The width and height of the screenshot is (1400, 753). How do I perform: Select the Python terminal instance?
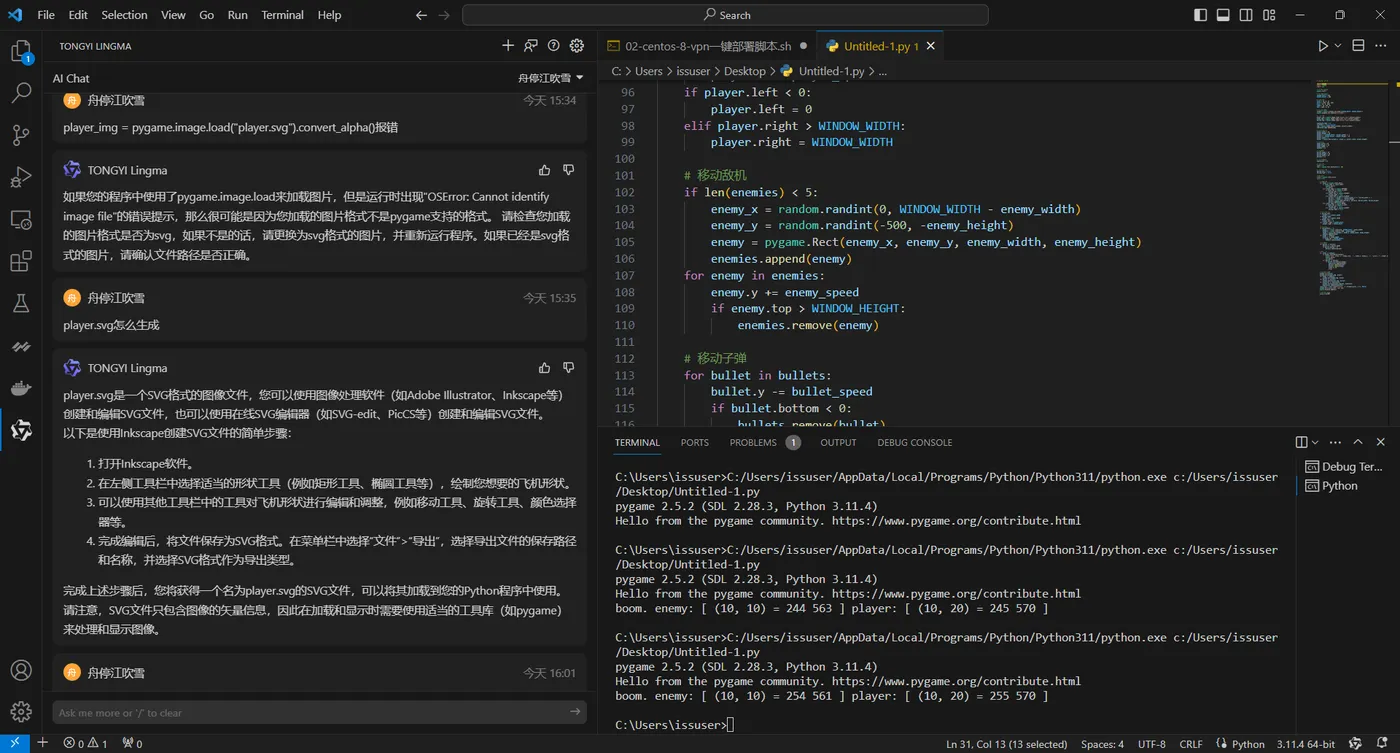tap(1345, 485)
